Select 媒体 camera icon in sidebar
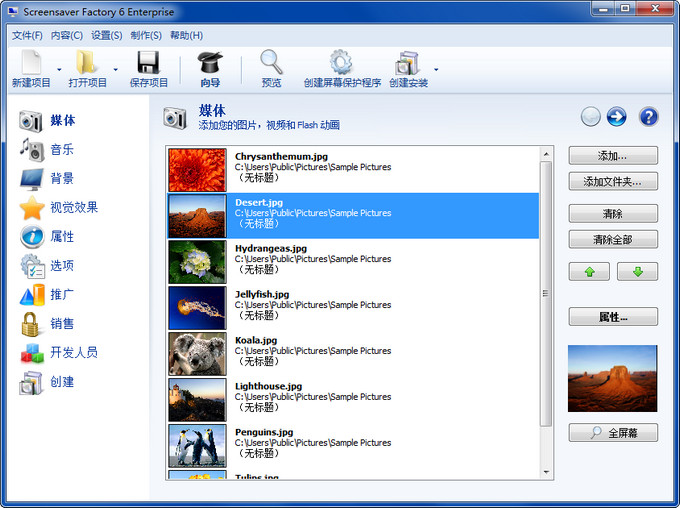The image size is (680, 508). [x=31, y=121]
